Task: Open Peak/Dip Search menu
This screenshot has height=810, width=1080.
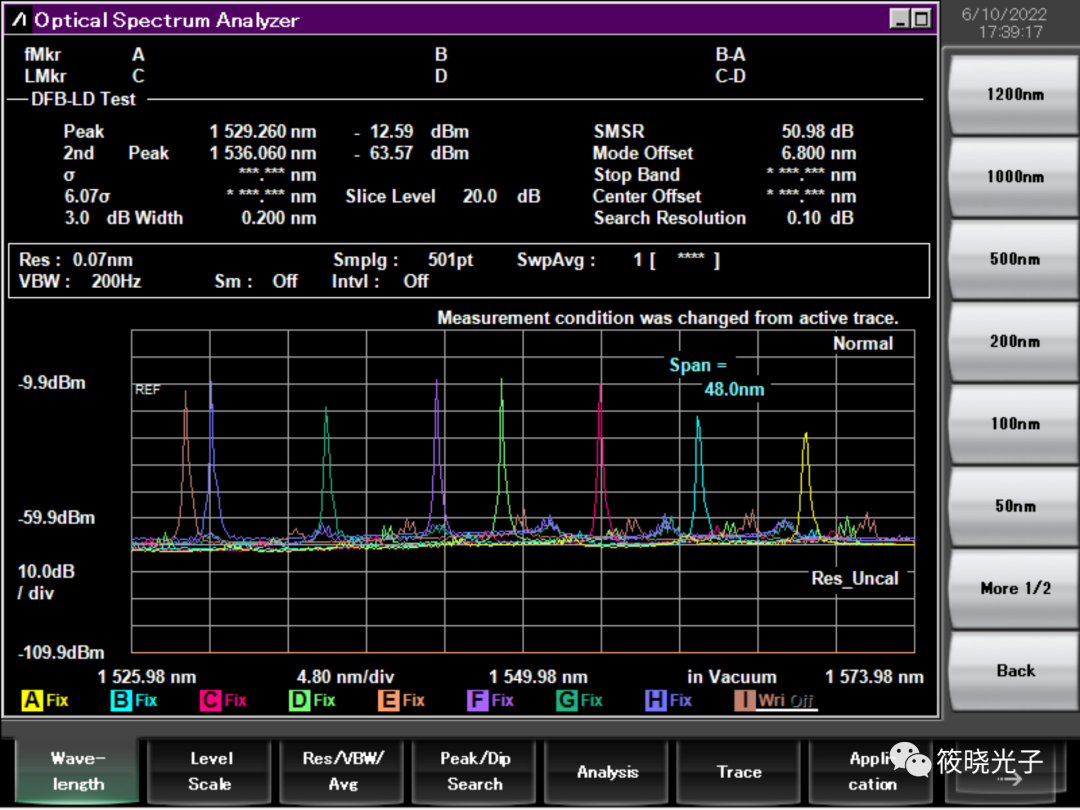Action: tap(475, 771)
